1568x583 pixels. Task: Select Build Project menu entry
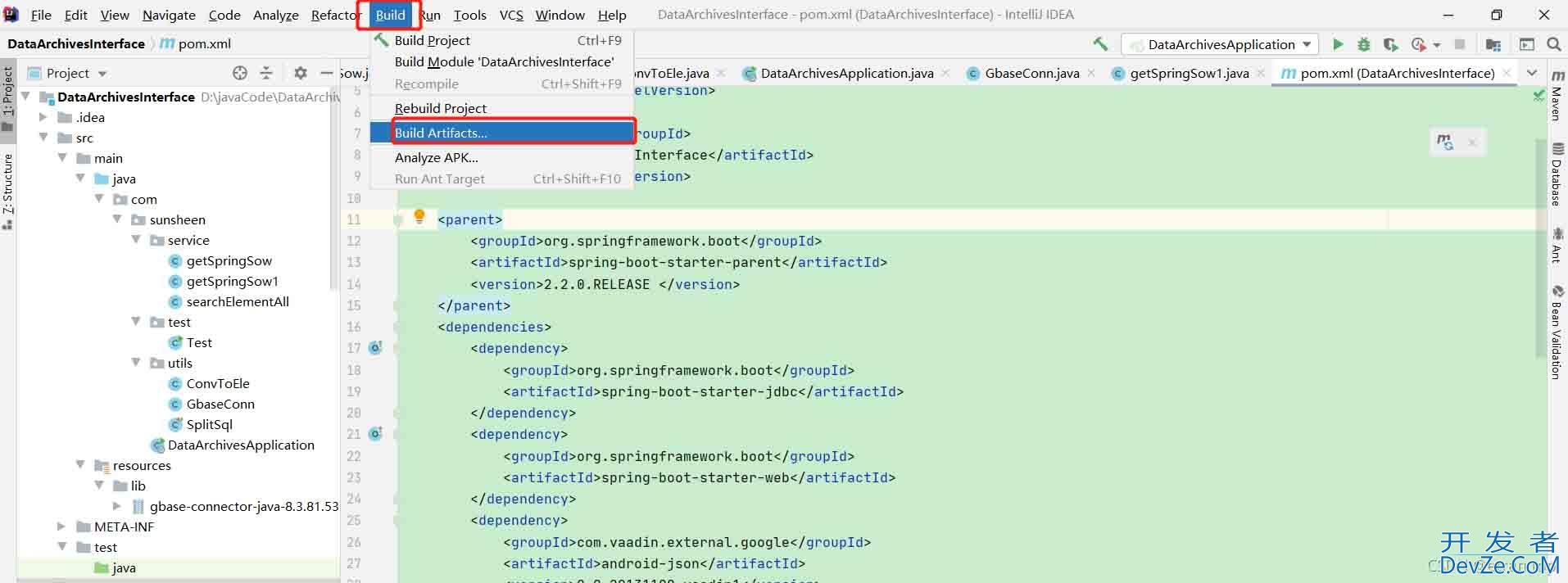(x=502, y=40)
